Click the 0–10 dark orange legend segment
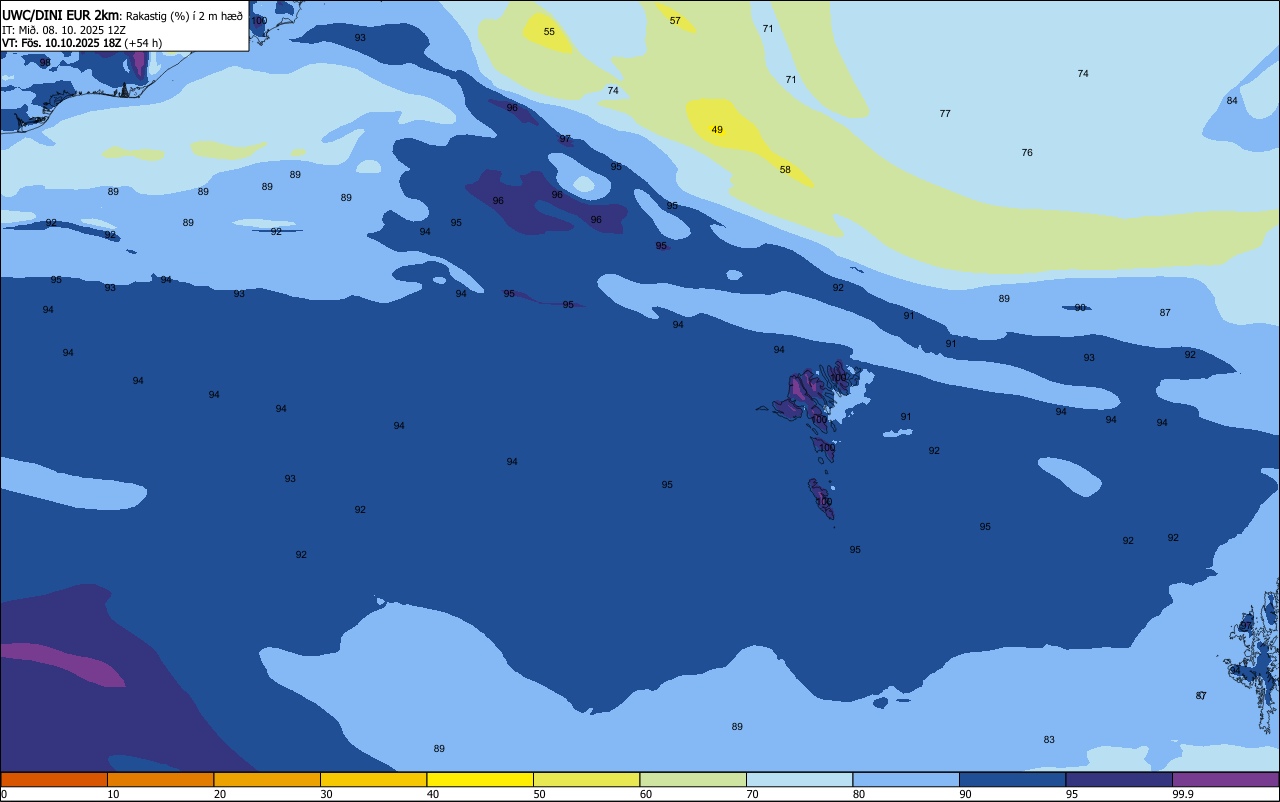This screenshot has width=1280, height=802. click(x=54, y=779)
